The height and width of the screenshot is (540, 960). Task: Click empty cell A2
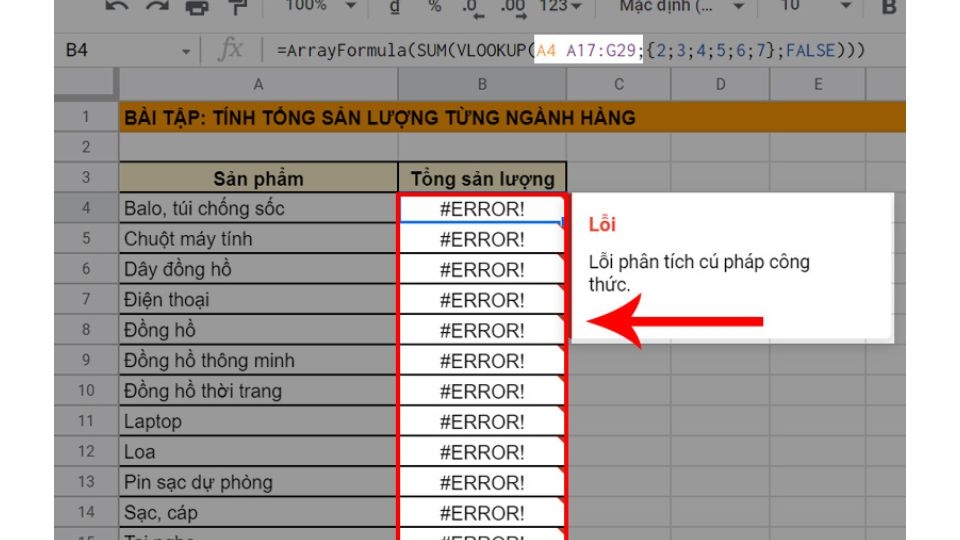(258, 147)
